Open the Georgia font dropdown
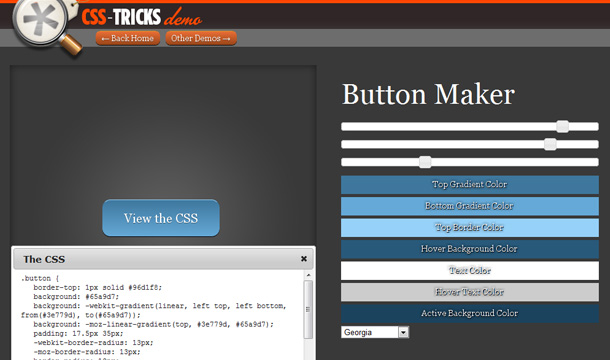This screenshot has height=360, width=610. click(375, 332)
